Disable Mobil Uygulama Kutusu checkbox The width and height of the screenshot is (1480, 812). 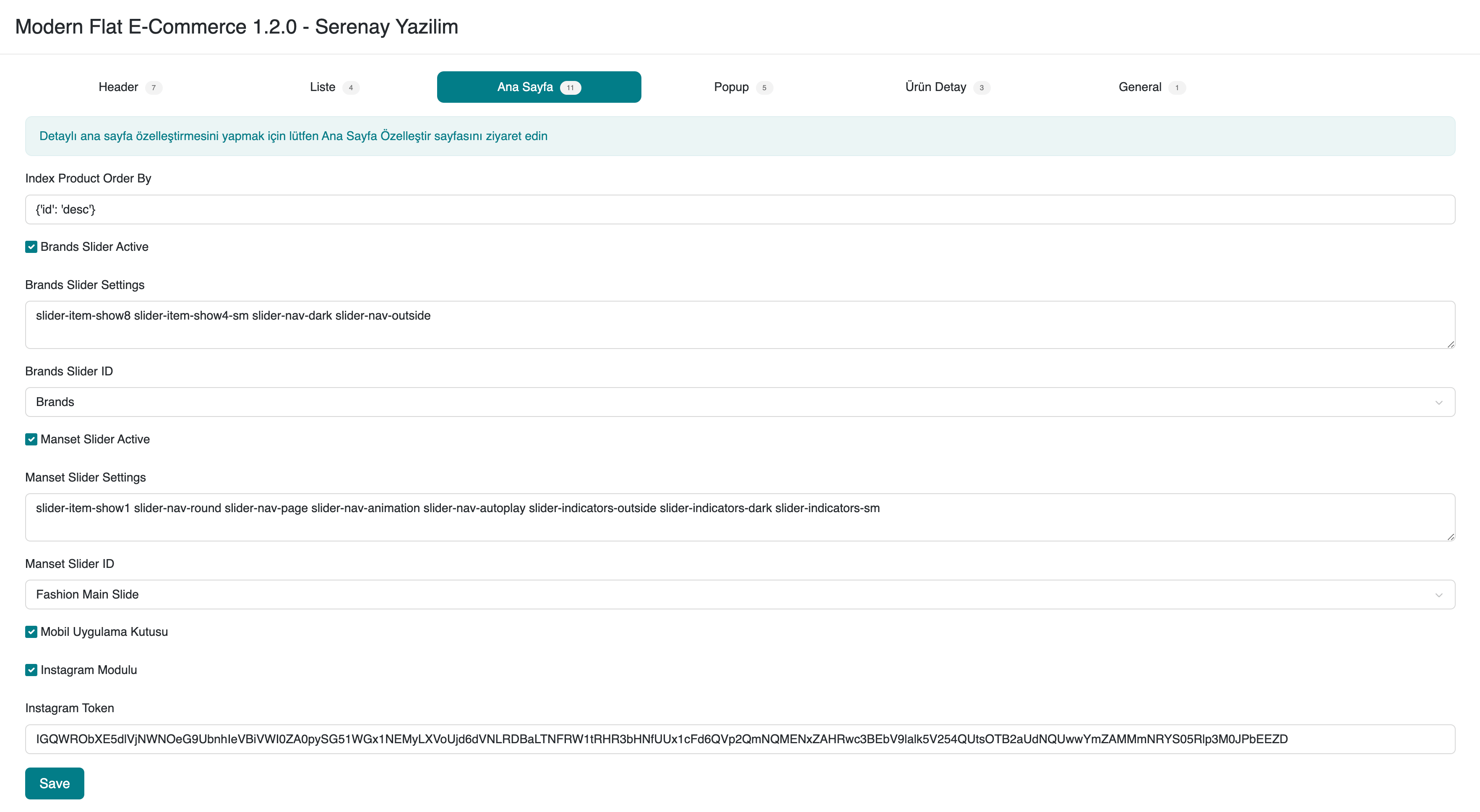(x=31, y=632)
